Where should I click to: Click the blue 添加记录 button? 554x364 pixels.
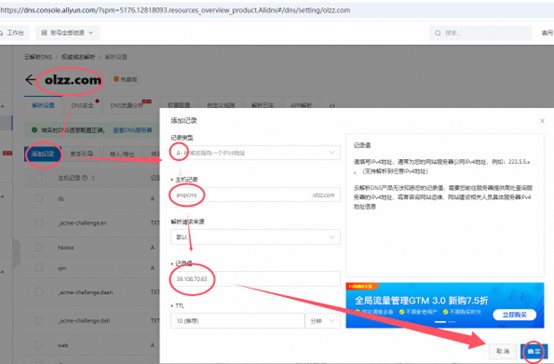pos(43,154)
